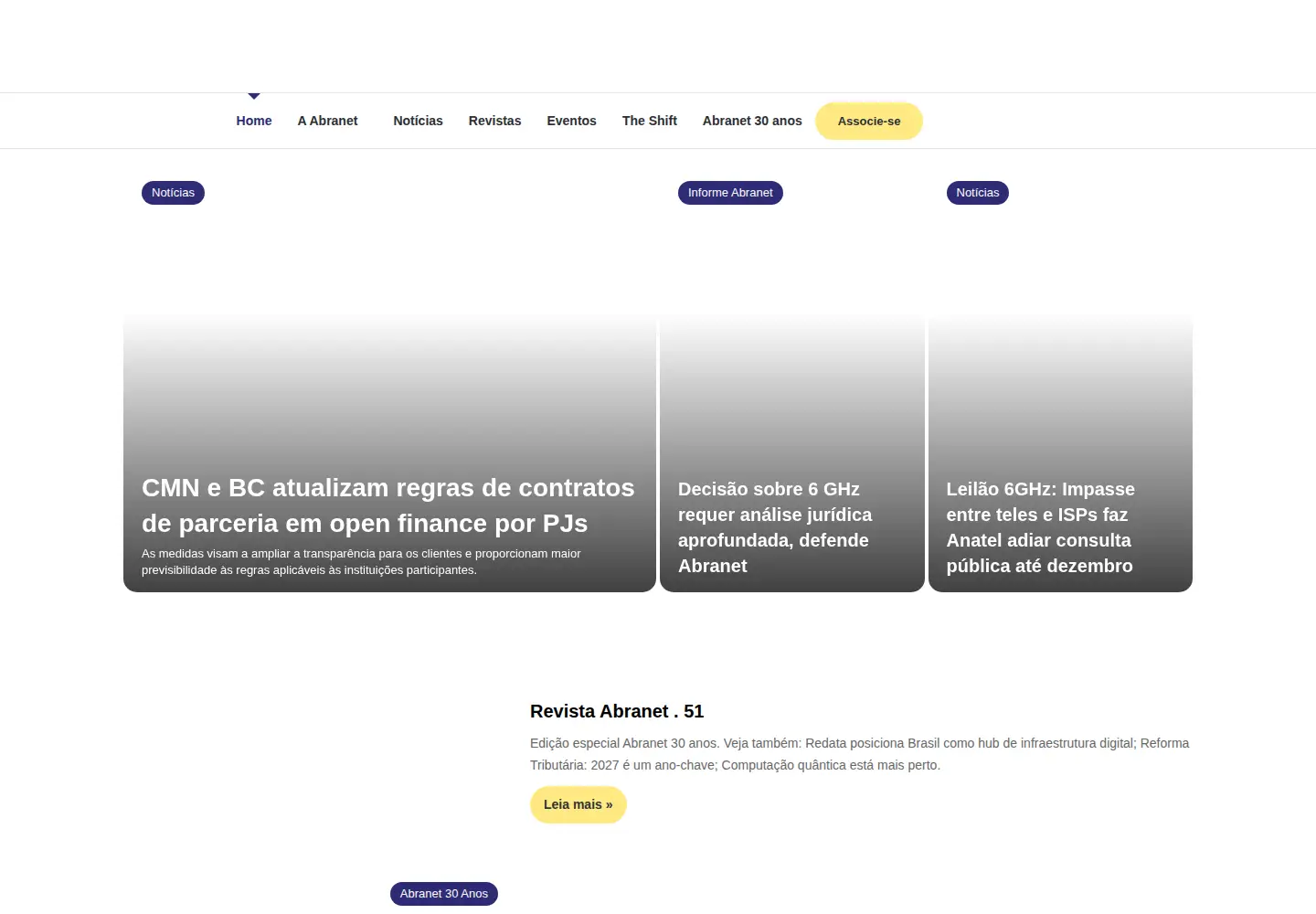The width and height of the screenshot is (1316, 914).
Task: Click the Notícias tag on the Leilão 6GHz card
Action: [978, 193]
